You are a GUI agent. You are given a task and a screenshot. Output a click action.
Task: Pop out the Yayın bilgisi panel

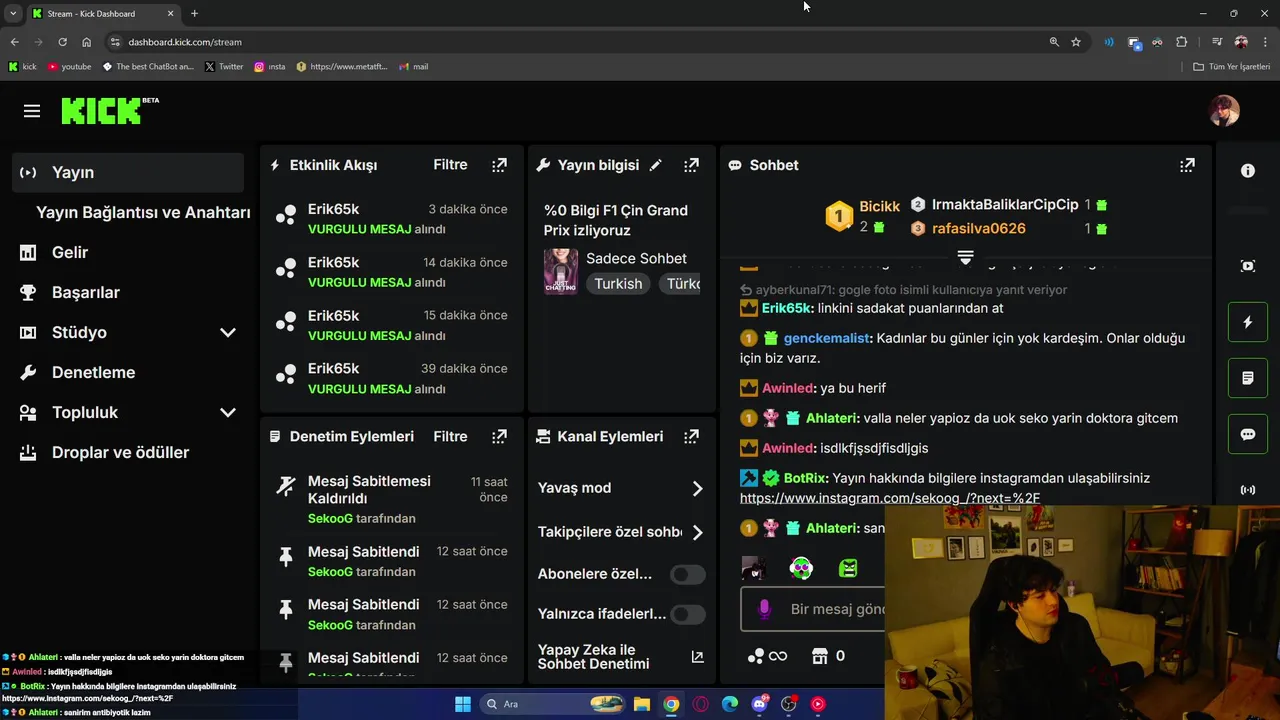coord(691,165)
